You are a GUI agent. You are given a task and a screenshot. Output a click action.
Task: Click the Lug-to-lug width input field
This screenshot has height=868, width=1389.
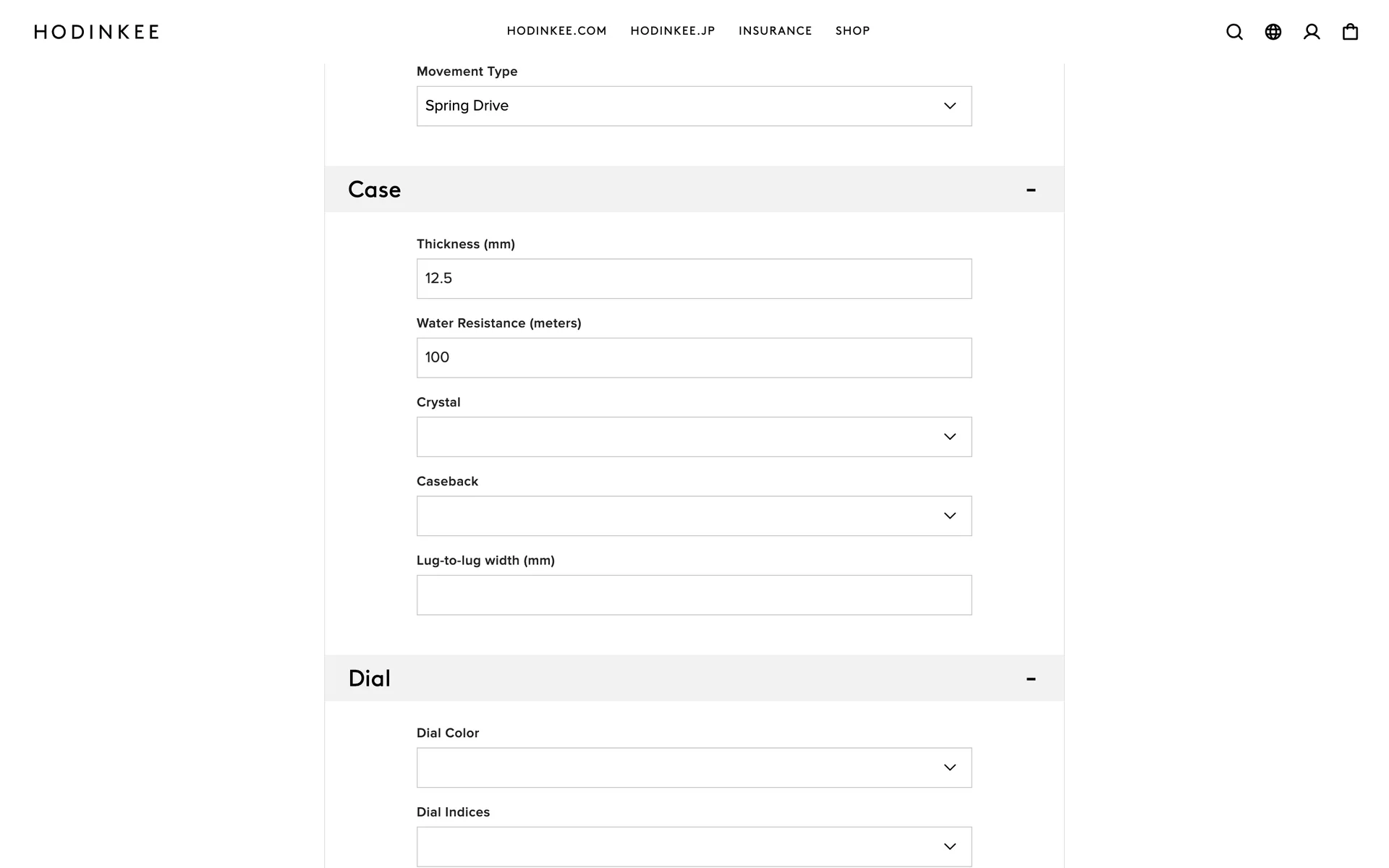pyautogui.click(x=694, y=595)
